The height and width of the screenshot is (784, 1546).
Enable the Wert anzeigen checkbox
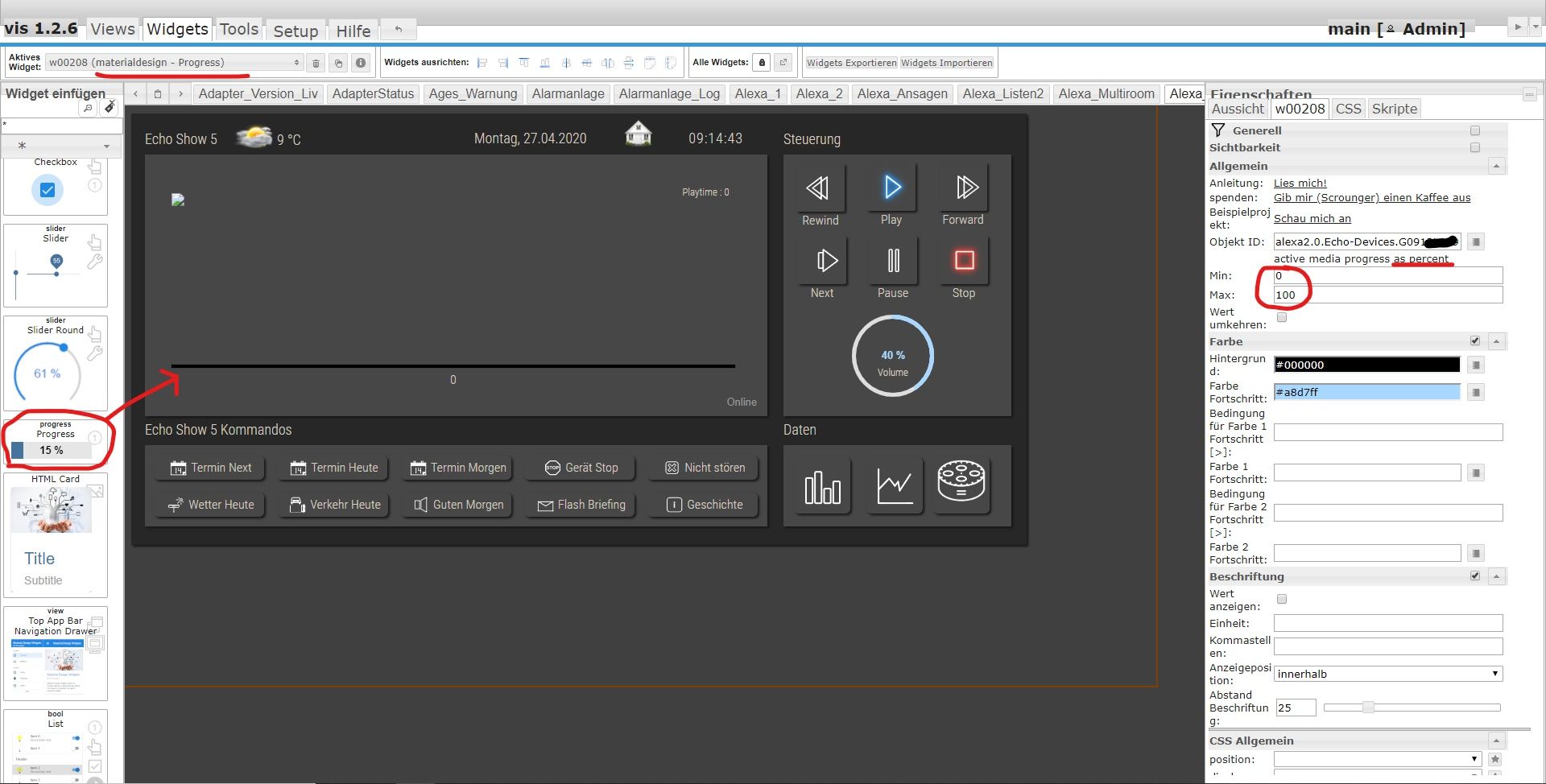pos(1282,599)
